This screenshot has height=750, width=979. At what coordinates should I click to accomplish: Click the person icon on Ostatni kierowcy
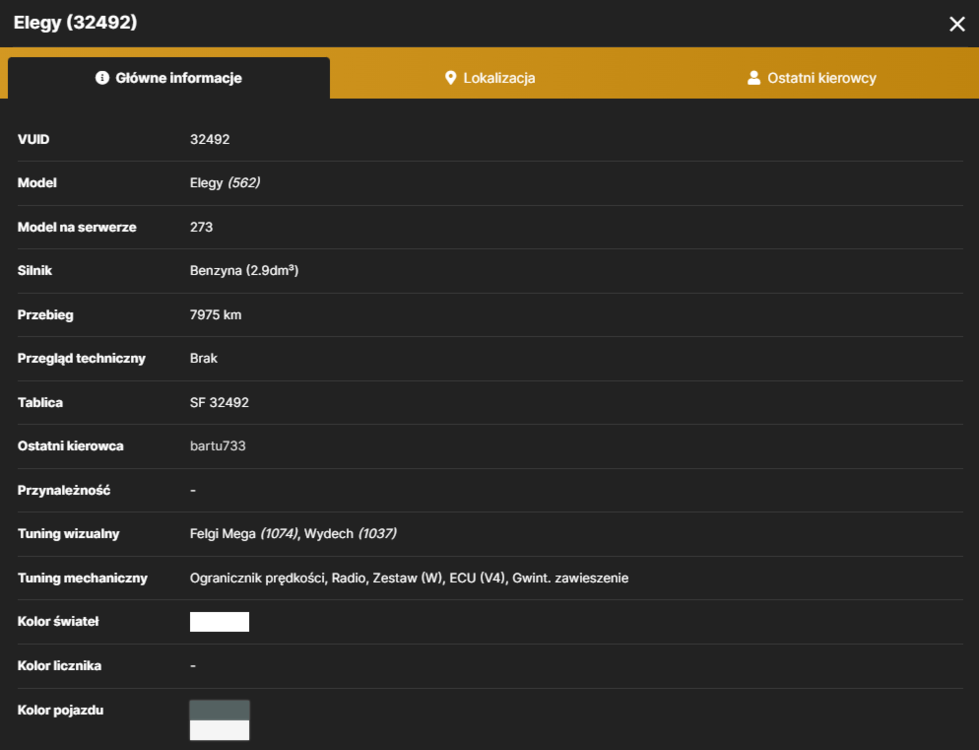[754, 77]
